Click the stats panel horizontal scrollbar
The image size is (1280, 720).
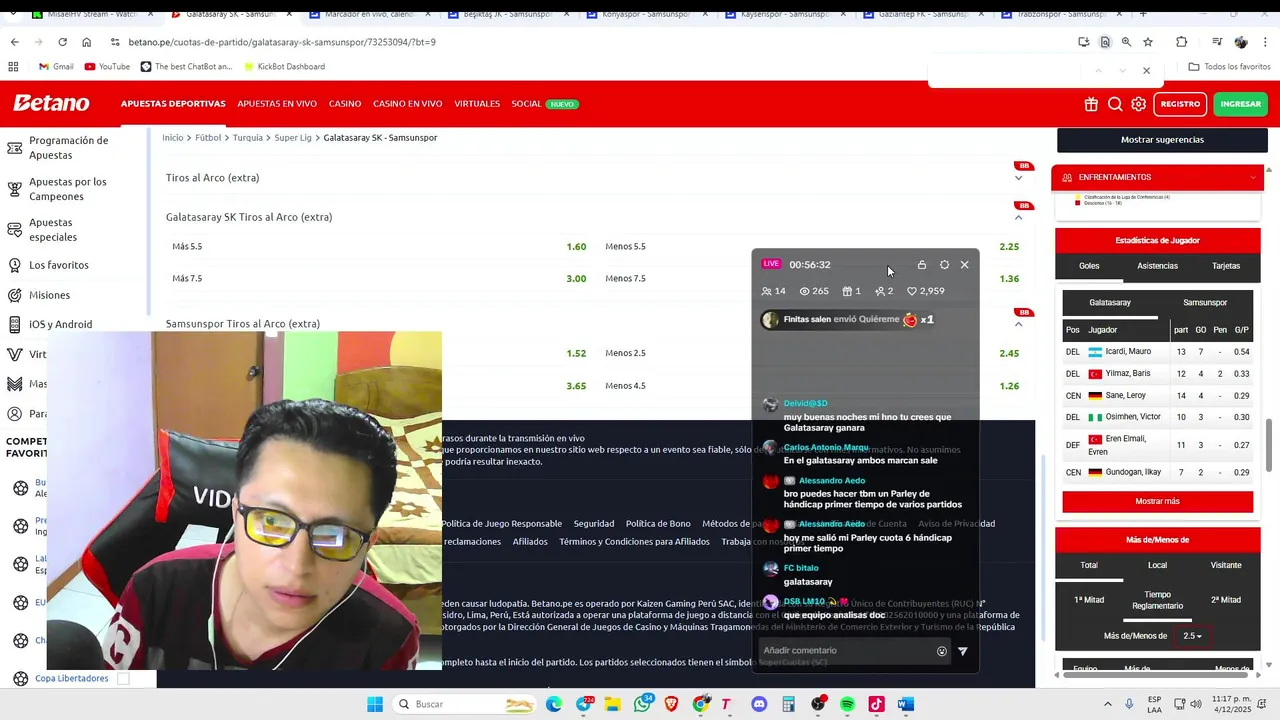(x=1155, y=675)
